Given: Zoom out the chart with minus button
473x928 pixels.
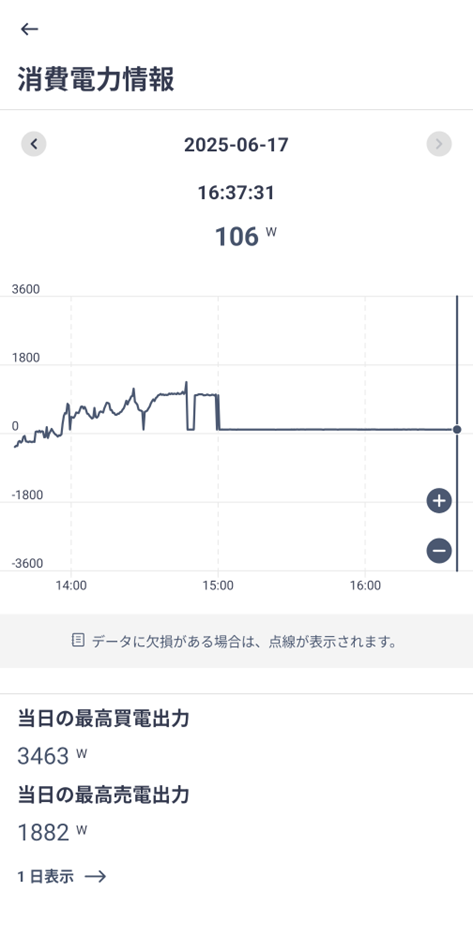Looking at the screenshot, I should (x=439, y=550).
